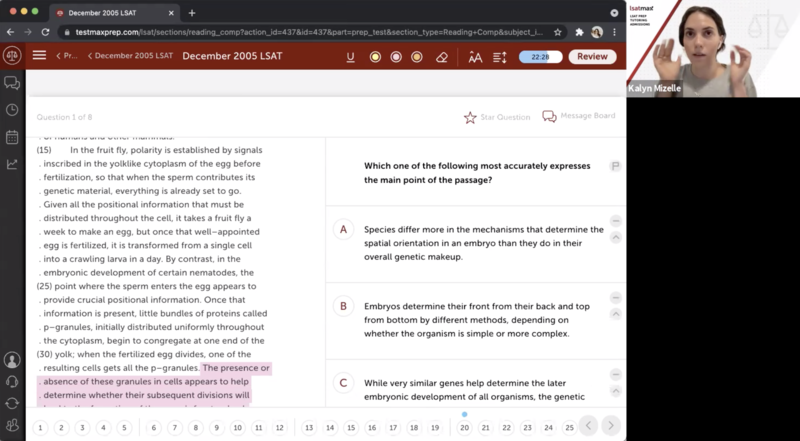Open the hamburger menu
Screen dimensions: 800x441
39,56
